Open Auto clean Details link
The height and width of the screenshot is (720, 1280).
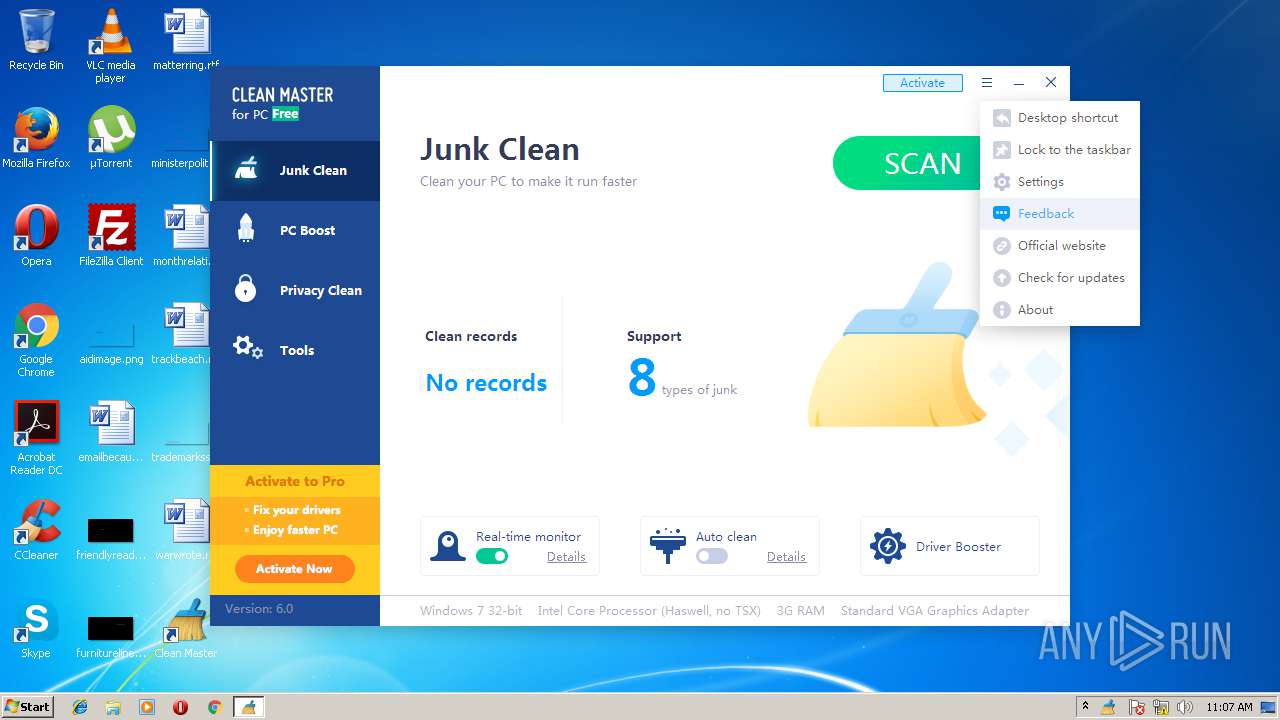pyautogui.click(x=786, y=557)
